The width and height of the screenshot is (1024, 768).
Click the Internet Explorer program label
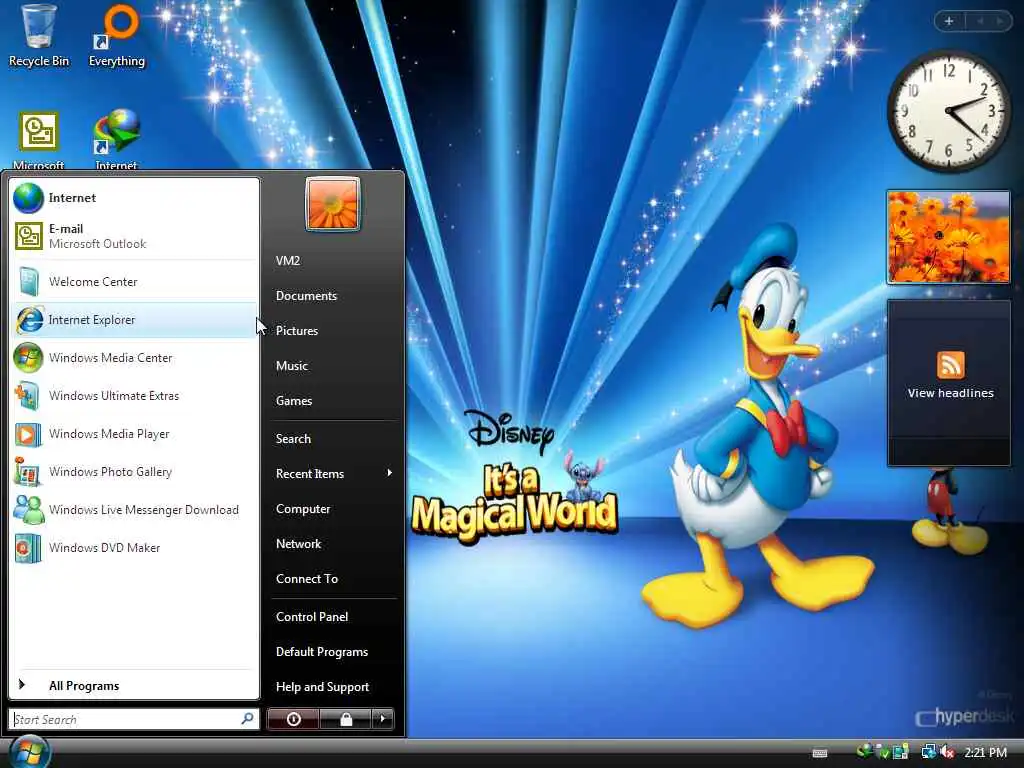[92, 320]
